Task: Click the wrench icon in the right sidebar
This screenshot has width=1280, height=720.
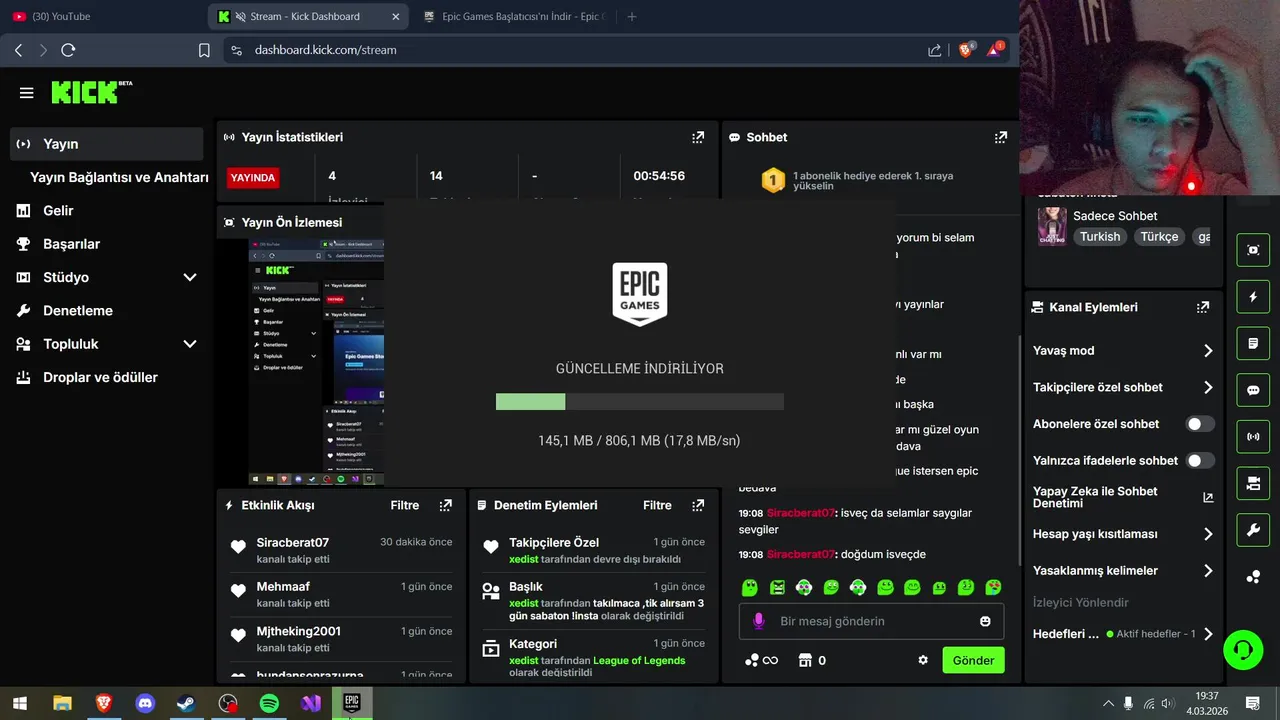Action: (1253, 530)
